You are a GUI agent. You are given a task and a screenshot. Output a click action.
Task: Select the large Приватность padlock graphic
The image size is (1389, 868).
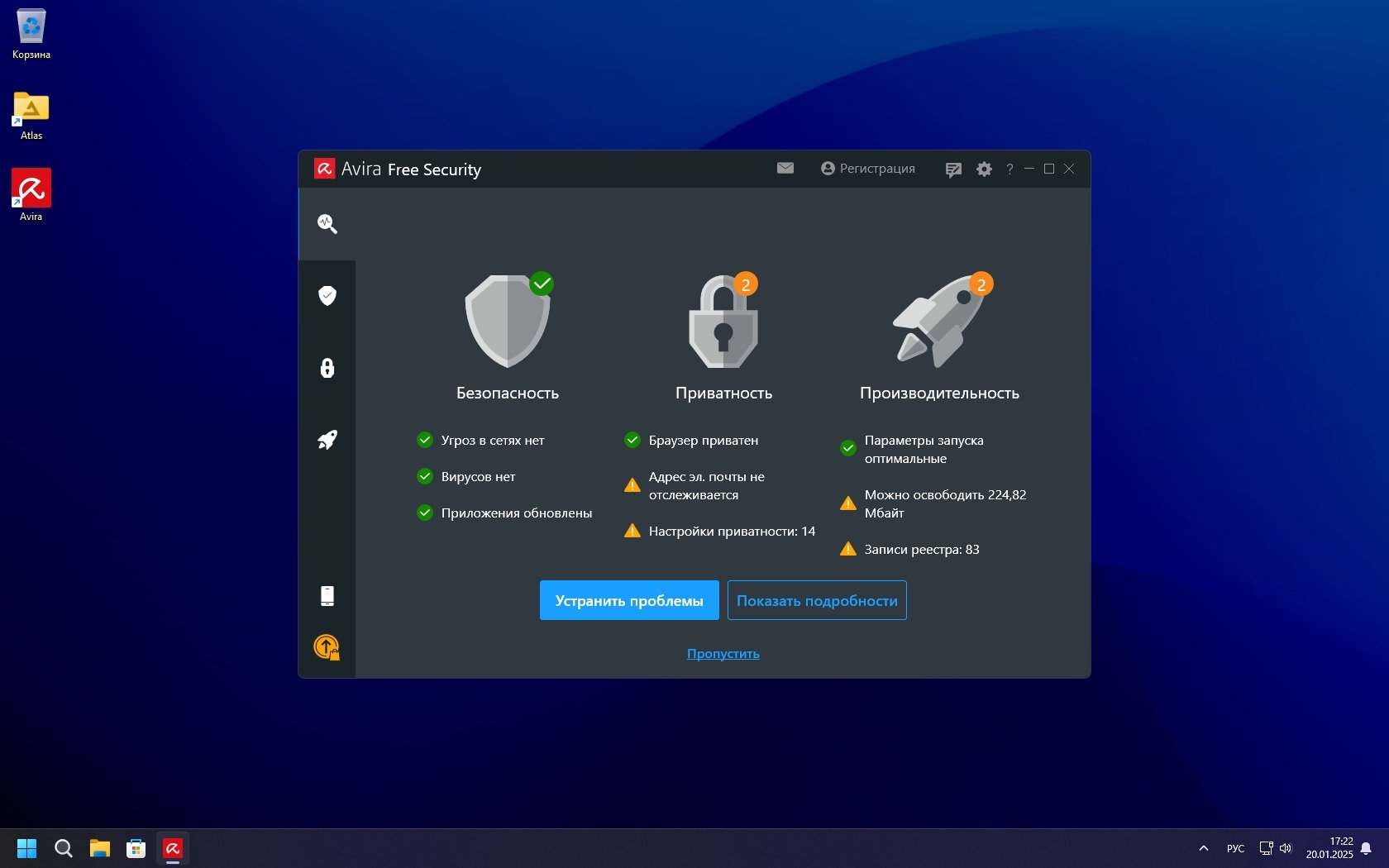pyautogui.click(x=723, y=322)
